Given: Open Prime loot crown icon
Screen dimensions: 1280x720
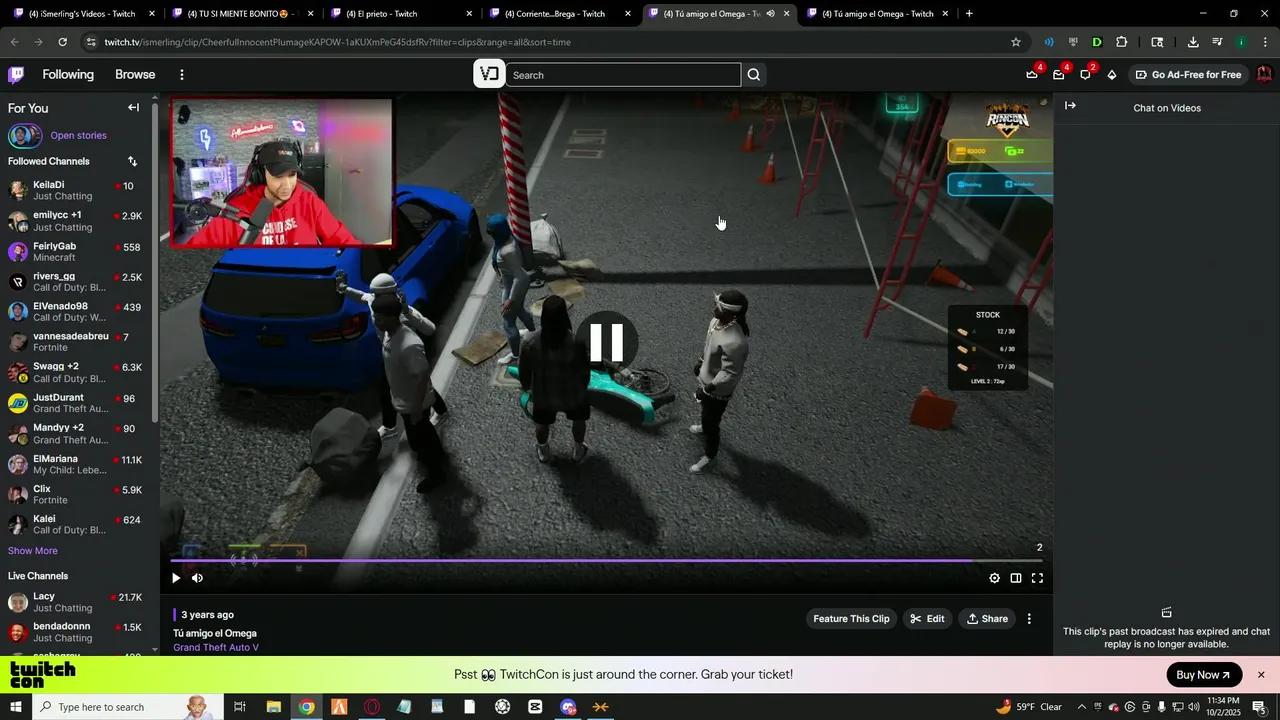Looking at the screenshot, I should 1032,75.
